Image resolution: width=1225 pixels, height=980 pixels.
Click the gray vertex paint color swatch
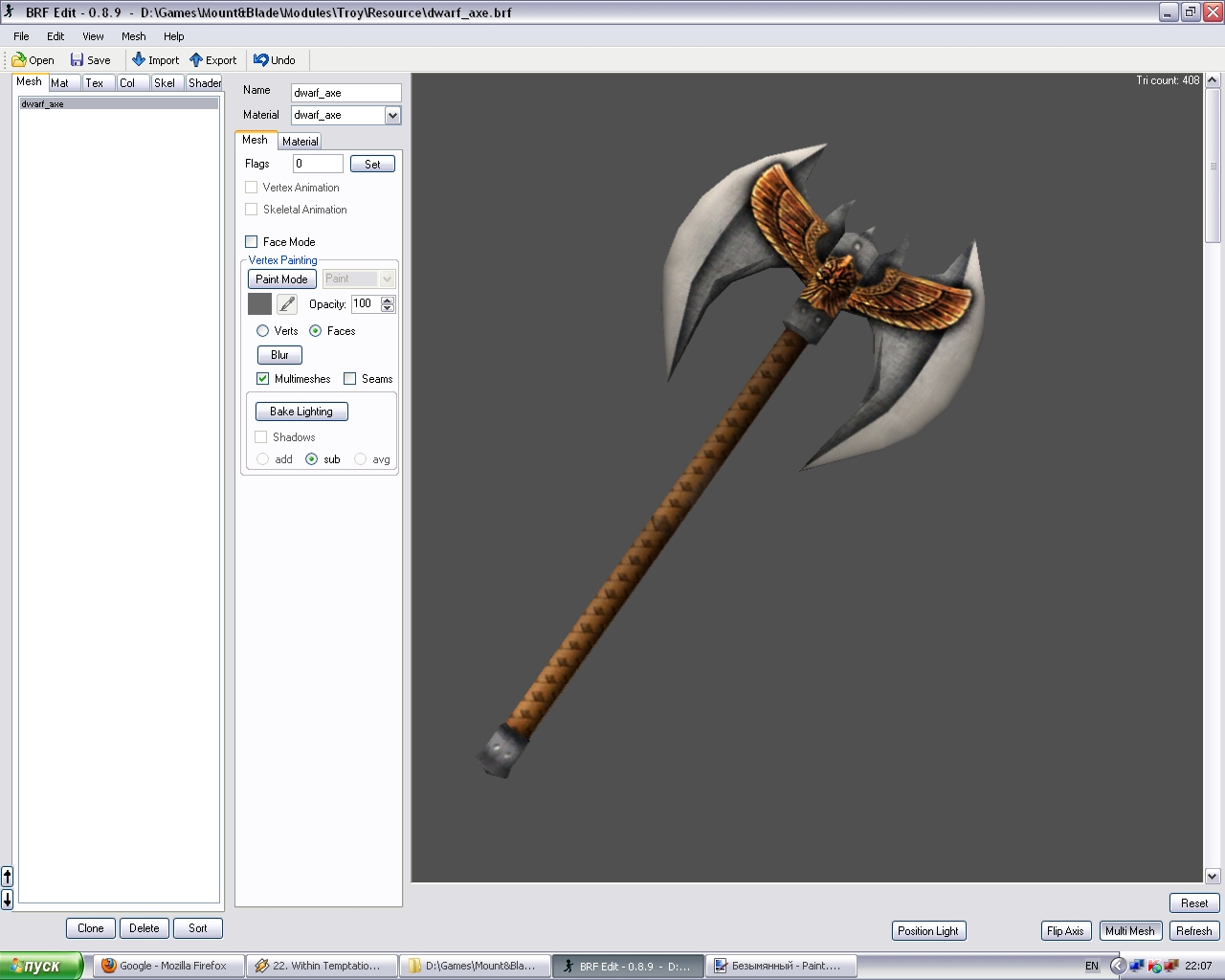[x=259, y=304]
